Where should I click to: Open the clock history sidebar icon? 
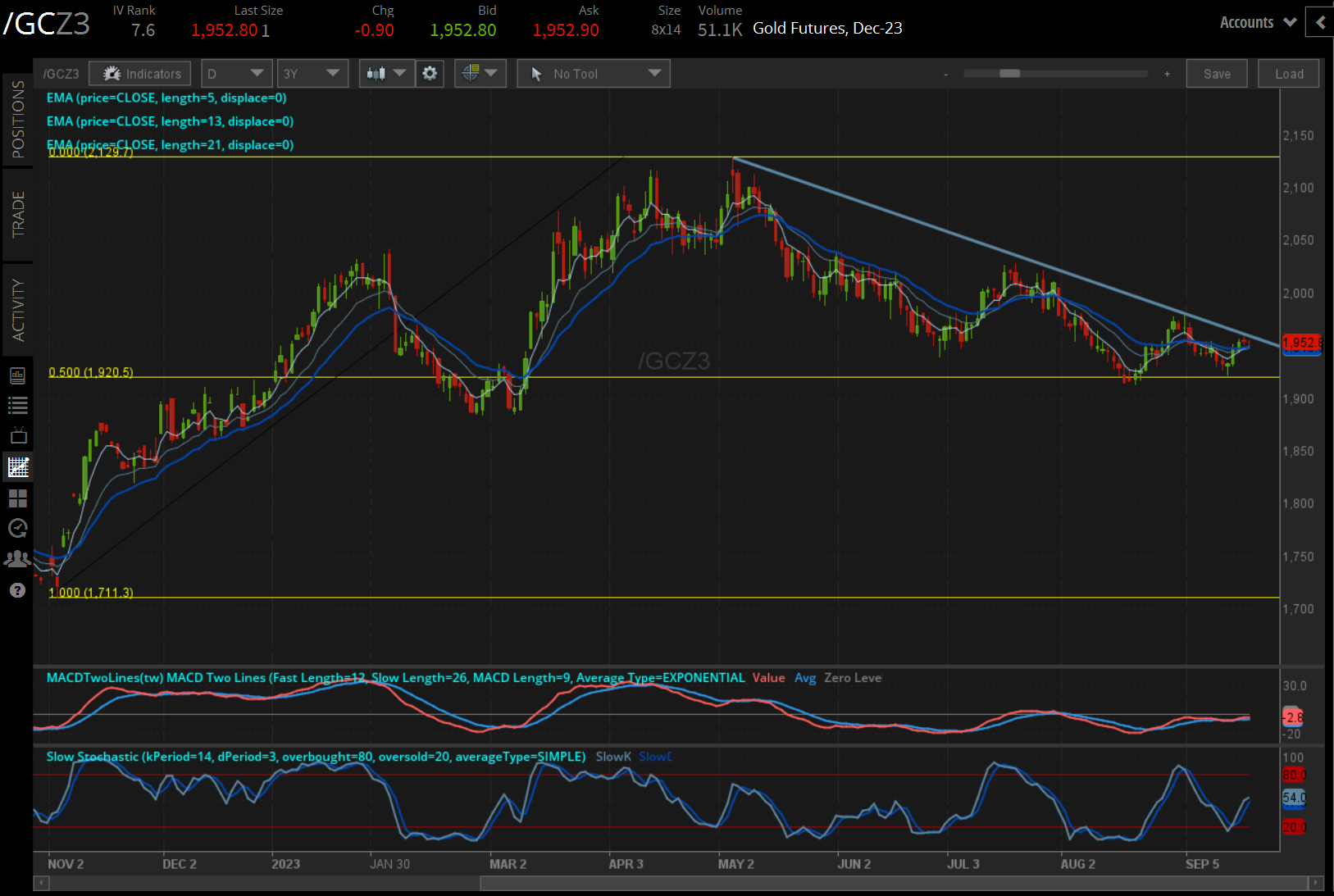17,529
